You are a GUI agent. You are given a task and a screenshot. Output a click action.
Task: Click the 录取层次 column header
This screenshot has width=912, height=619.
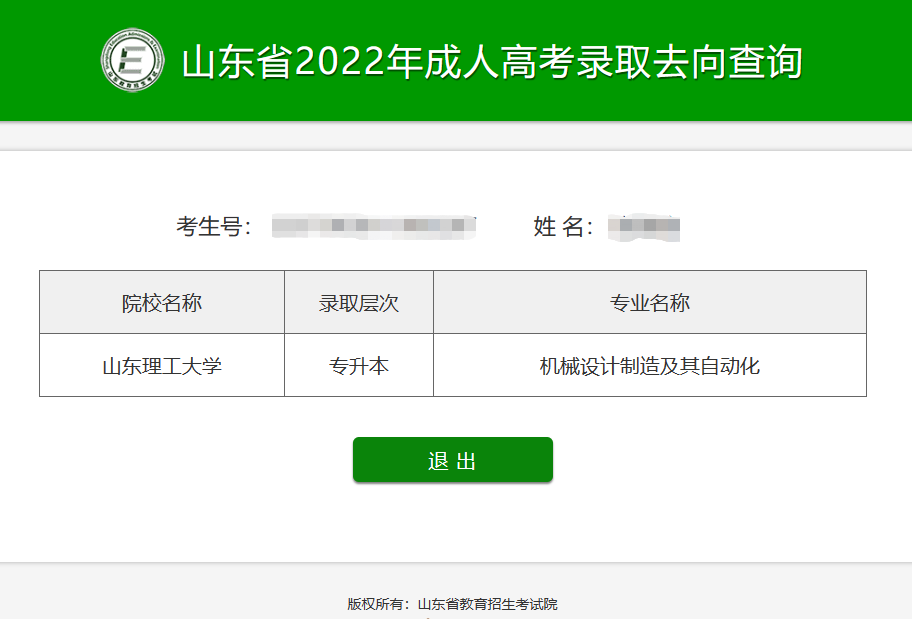click(359, 303)
